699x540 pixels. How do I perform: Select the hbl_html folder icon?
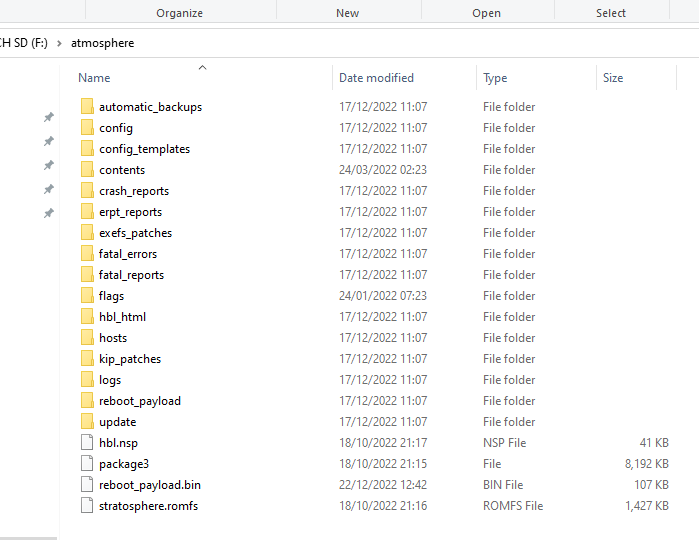tap(87, 317)
